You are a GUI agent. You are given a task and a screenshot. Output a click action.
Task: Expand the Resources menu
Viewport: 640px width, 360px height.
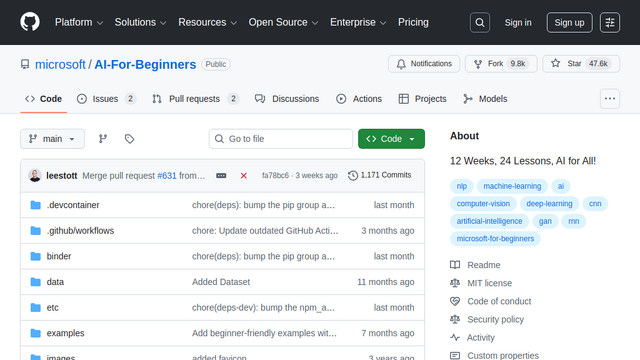207,22
